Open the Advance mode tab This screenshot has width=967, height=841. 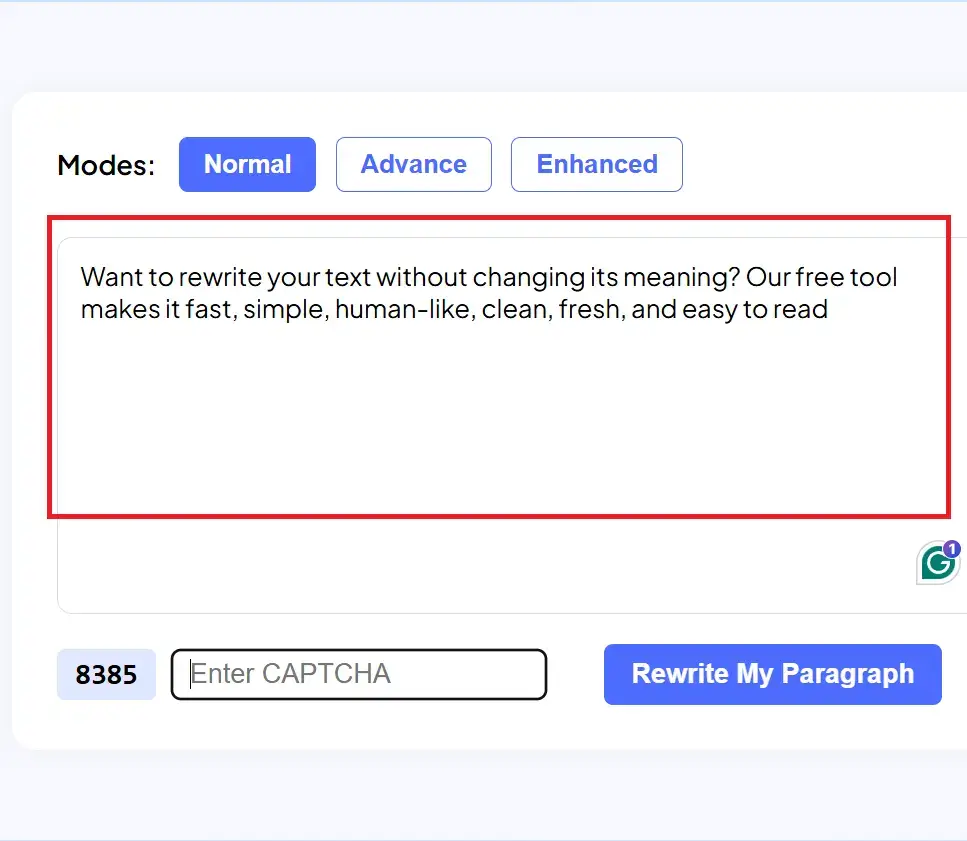[414, 164]
